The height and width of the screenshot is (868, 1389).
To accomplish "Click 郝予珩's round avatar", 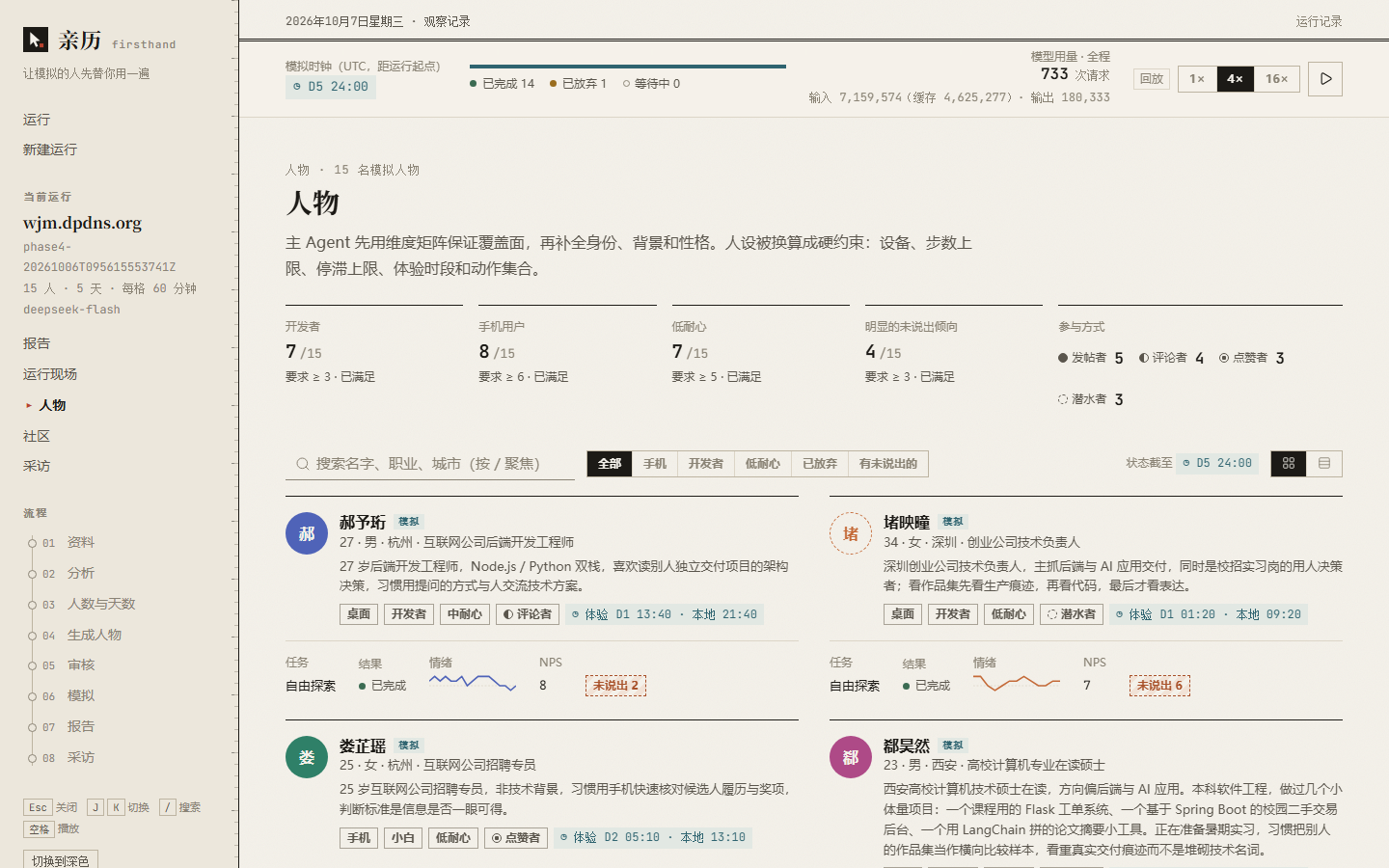I will 307,533.
